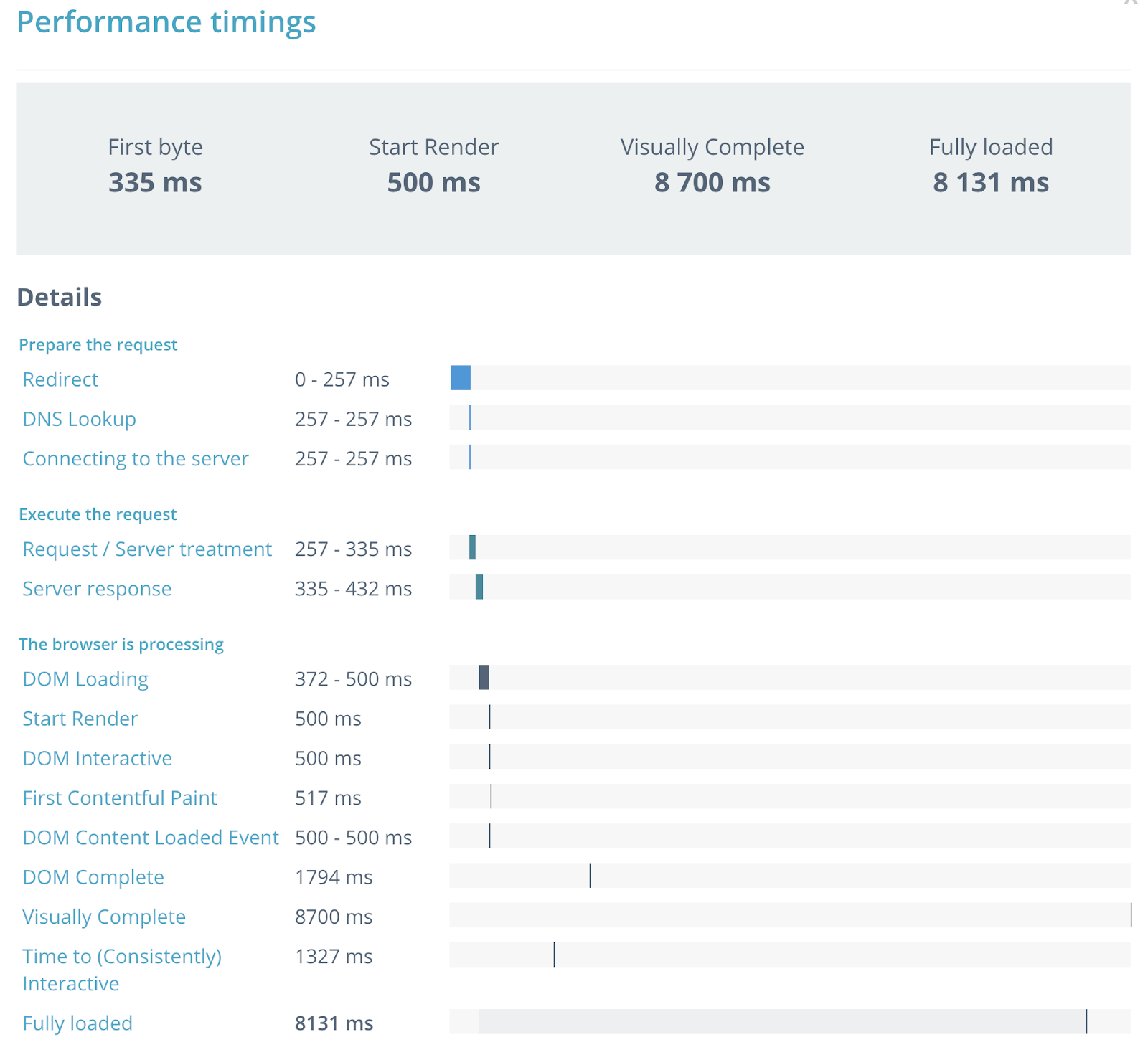Viewport: 1148px width, 1055px height.
Task: Click the '0 - 257 ms' value
Action: tap(342, 379)
